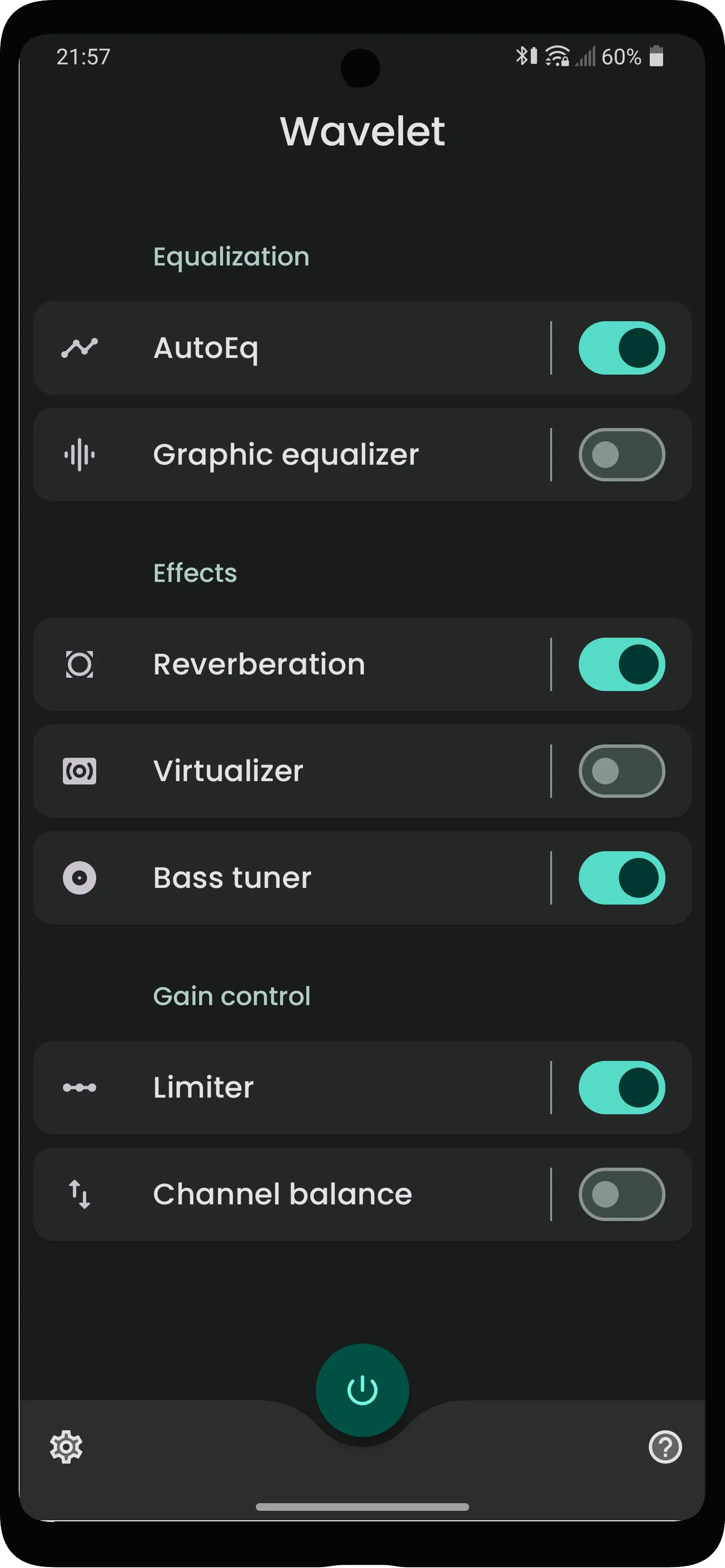Select the Virtualizer speaker icon
This screenshot has height=1568, width=725.
(79, 770)
